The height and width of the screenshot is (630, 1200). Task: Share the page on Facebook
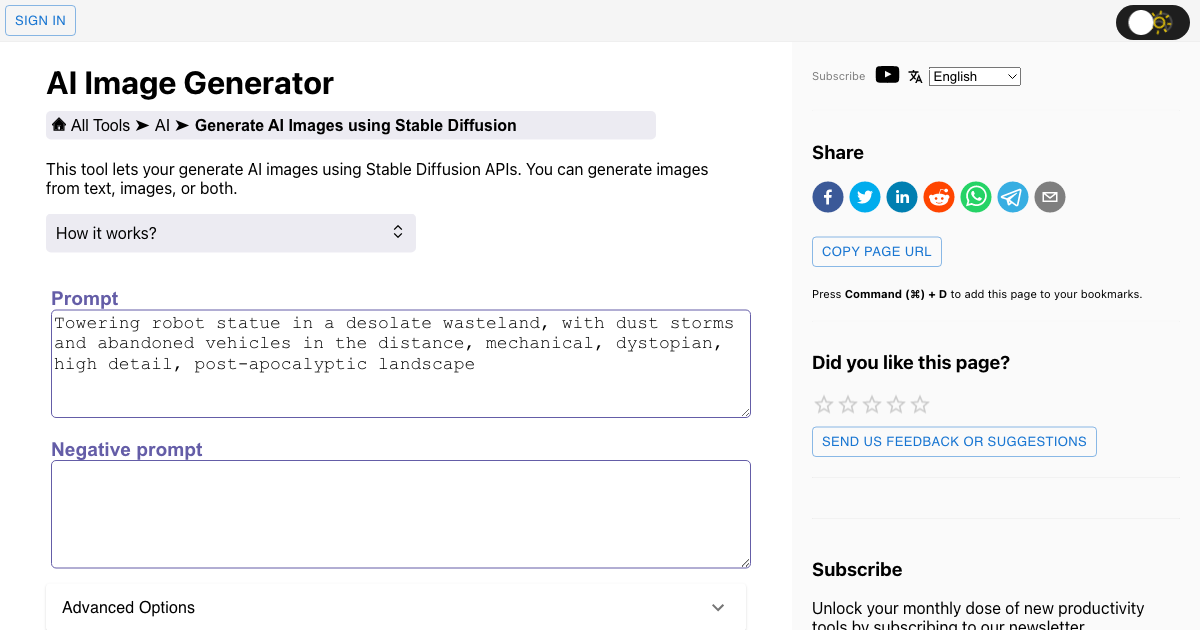(827, 196)
